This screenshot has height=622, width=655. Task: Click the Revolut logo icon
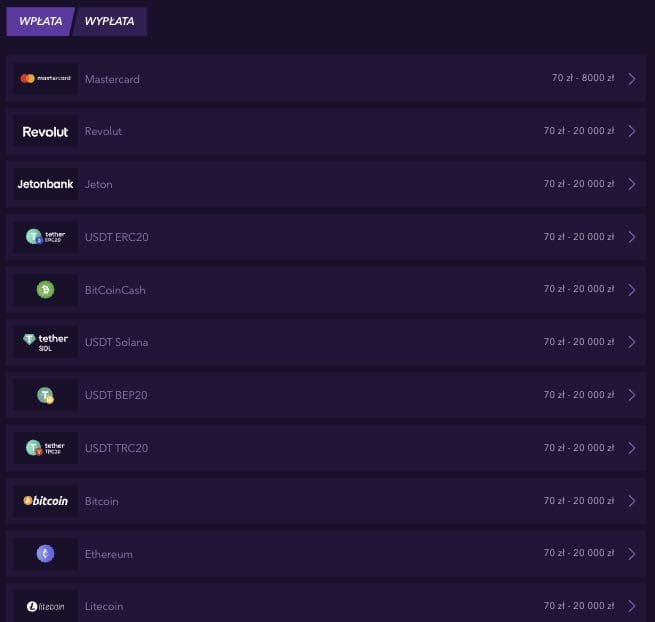pos(45,132)
